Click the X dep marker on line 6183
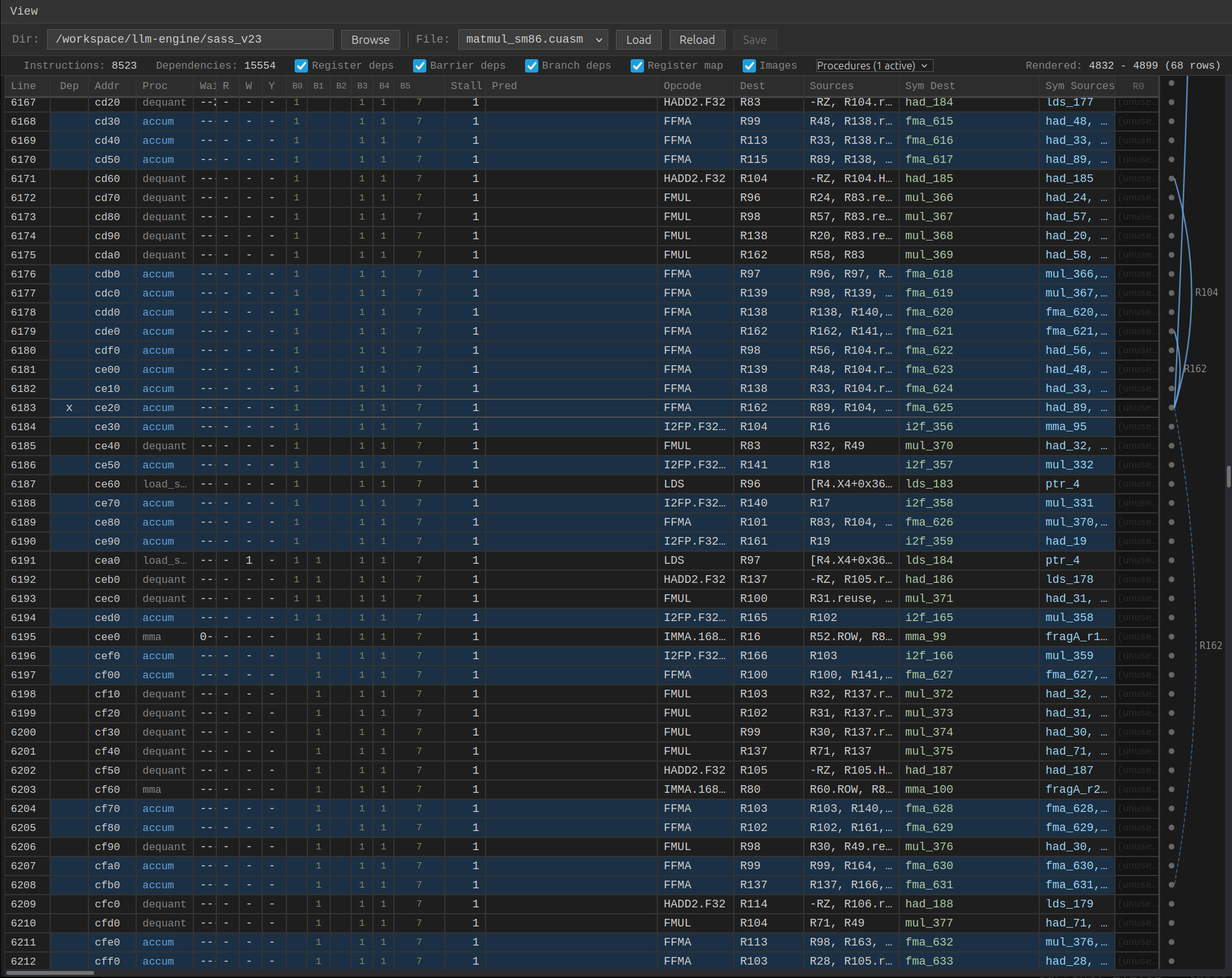The image size is (1232, 978). [x=69, y=408]
